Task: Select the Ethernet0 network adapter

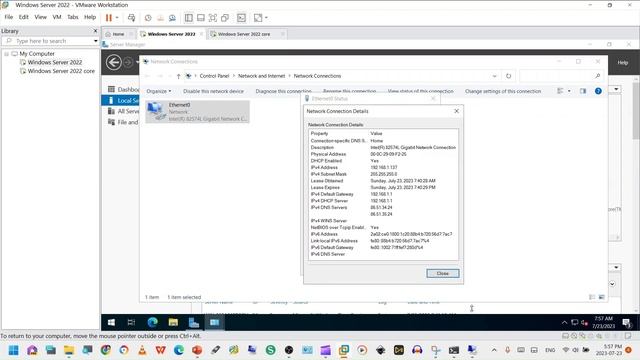Action: point(198,112)
